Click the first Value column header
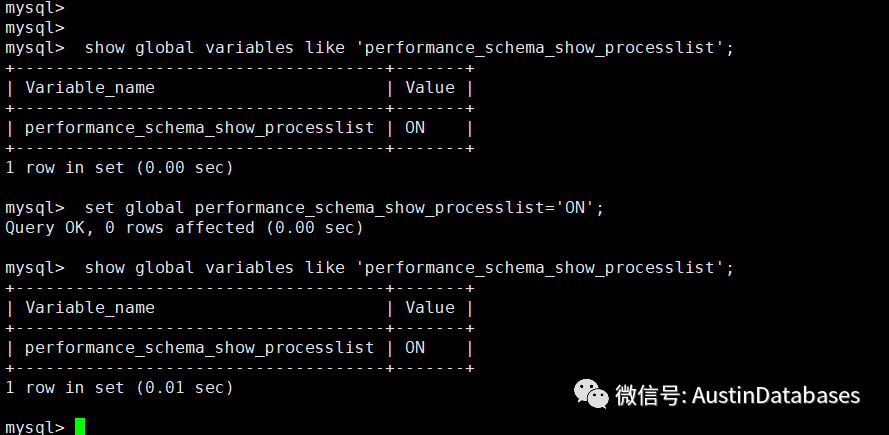 (430, 87)
